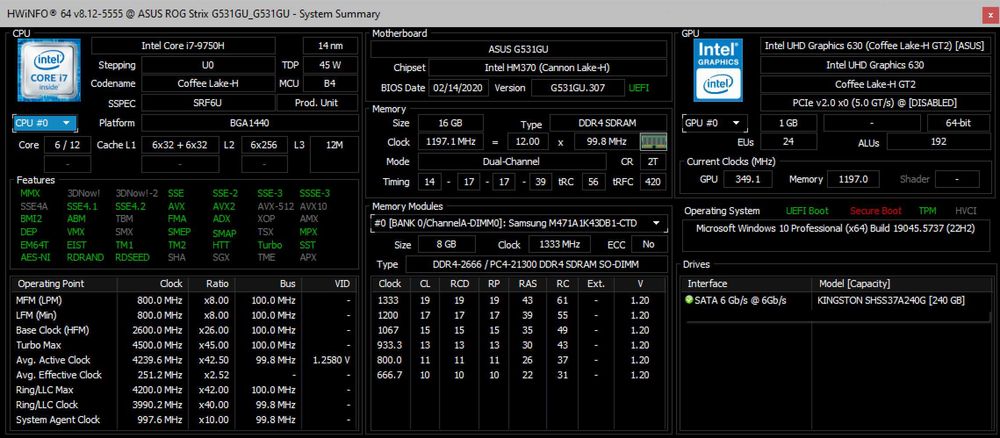Select the Turbo Max operating point row
The width and height of the screenshot is (1000, 438).
(x=184, y=345)
